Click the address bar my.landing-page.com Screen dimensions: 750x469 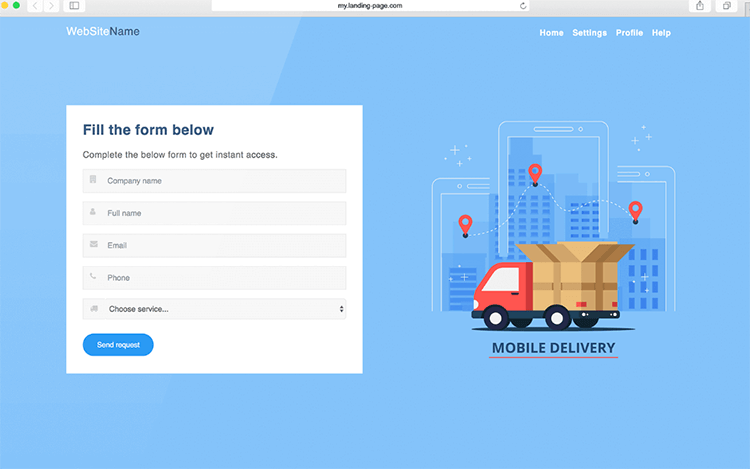[370, 6]
